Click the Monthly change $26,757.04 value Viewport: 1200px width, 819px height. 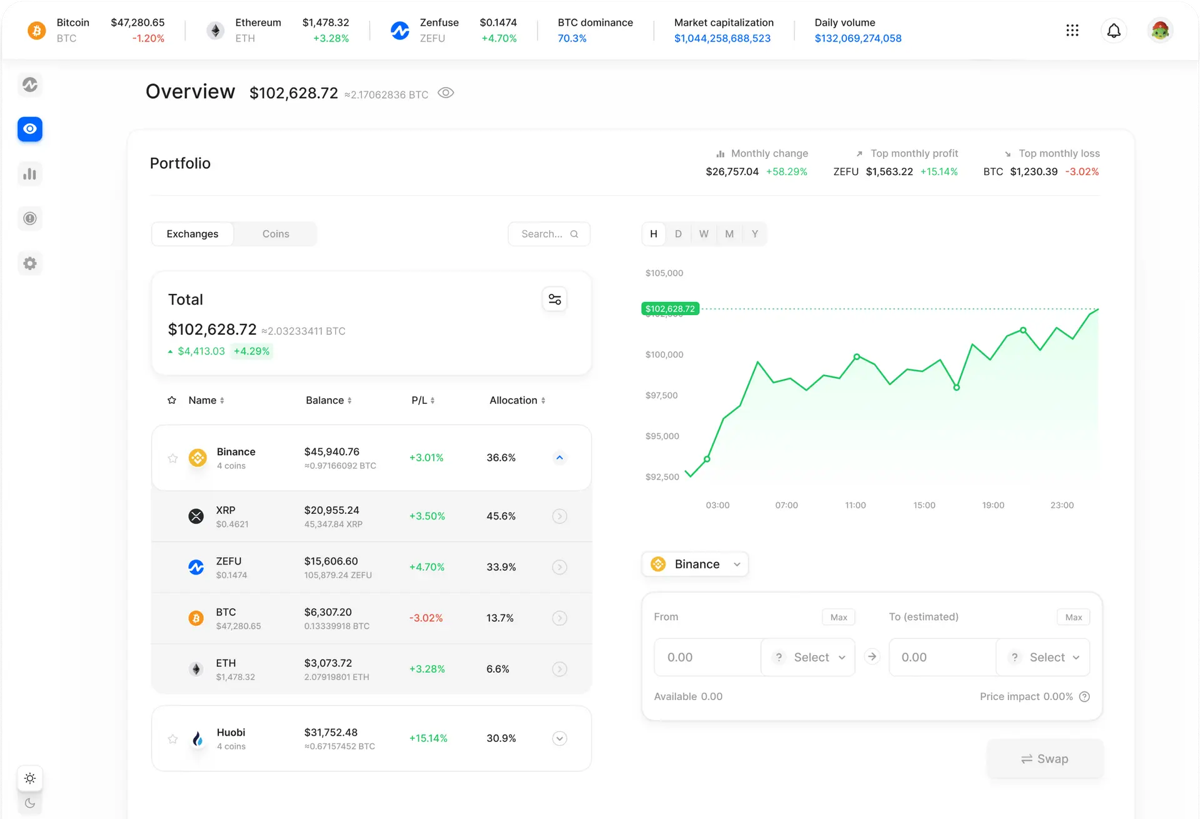[x=732, y=172]
